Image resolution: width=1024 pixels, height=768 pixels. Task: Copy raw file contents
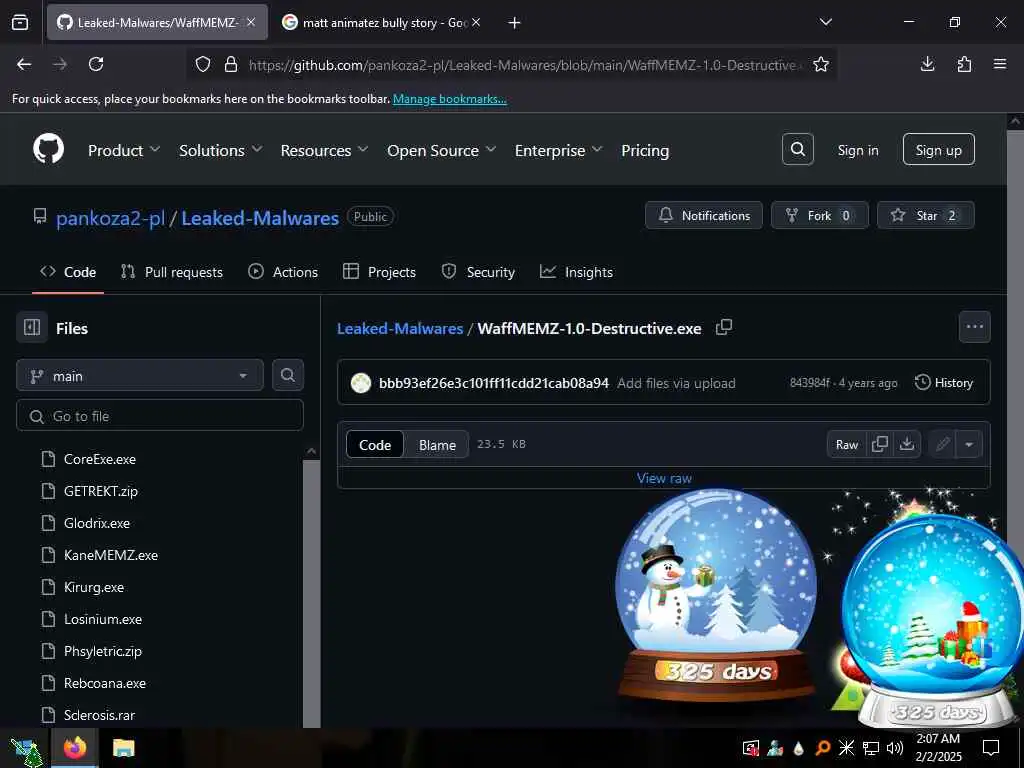[880, 444]
